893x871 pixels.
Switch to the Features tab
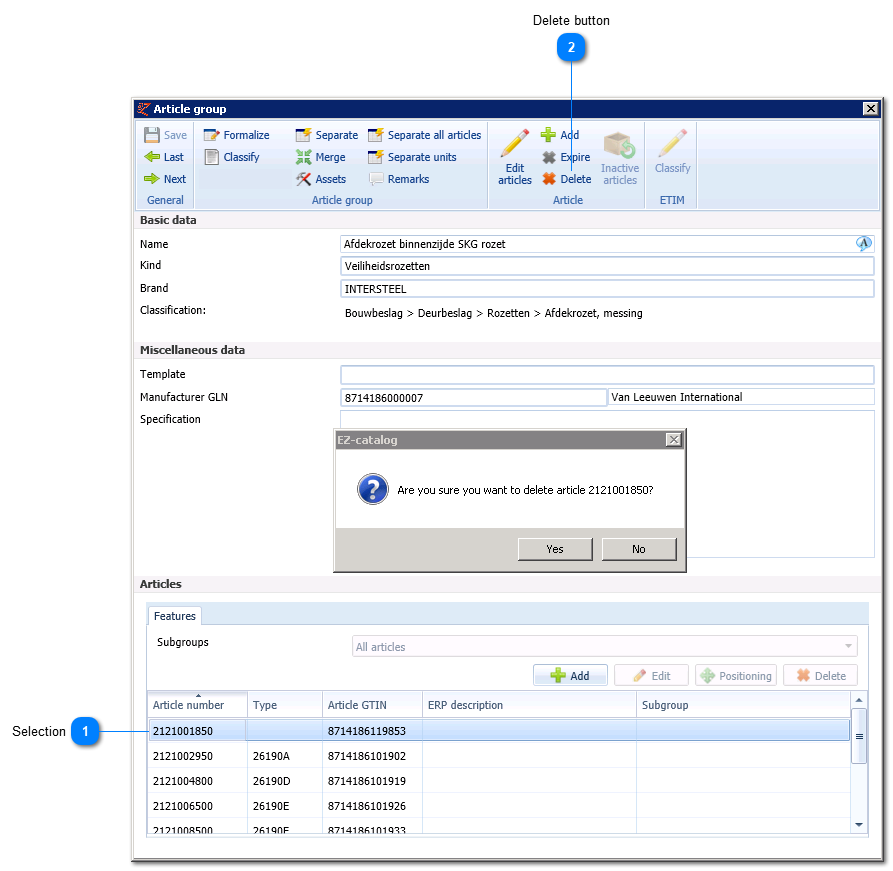pos(174,616)
